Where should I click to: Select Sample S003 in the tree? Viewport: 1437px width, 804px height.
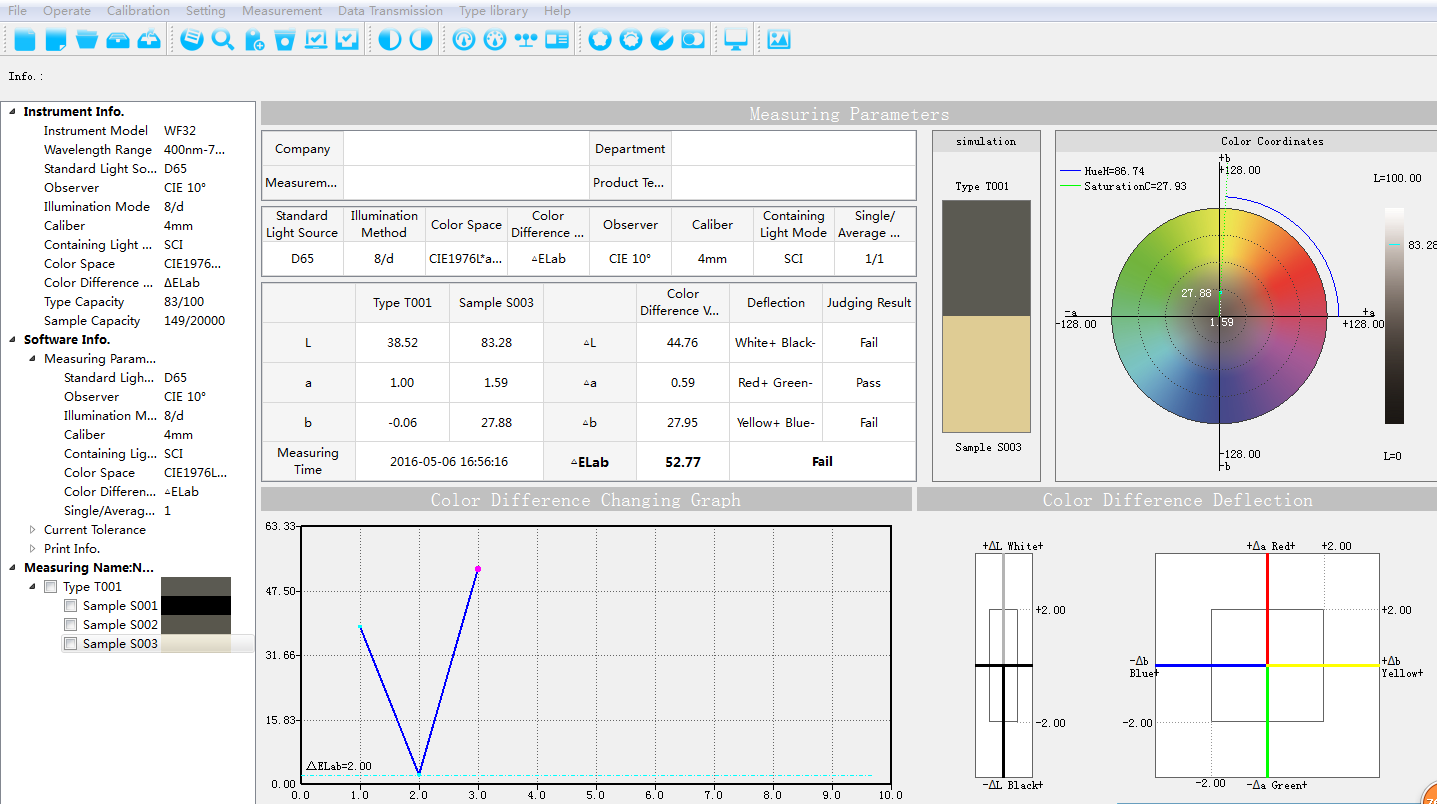pyautogui.click(x=120, y=644)
